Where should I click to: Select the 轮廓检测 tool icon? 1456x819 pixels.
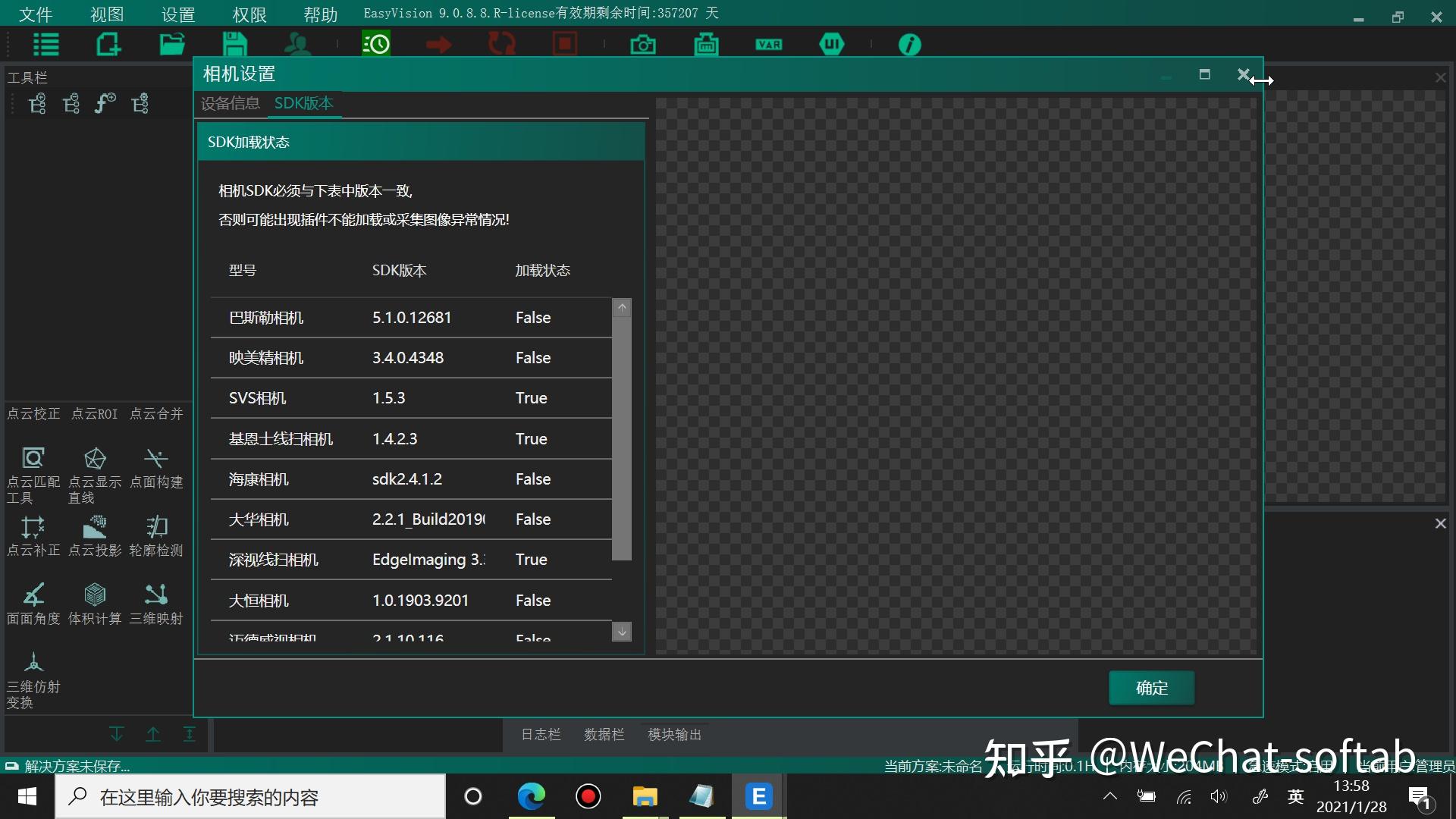(x=156, y=527)
